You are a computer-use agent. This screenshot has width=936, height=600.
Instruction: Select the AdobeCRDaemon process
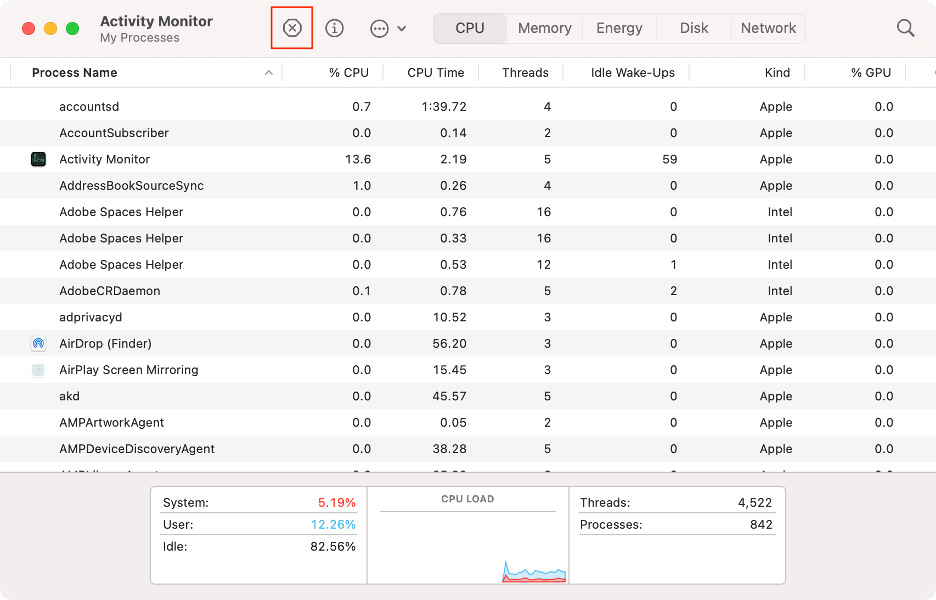[x=468, y=291]
